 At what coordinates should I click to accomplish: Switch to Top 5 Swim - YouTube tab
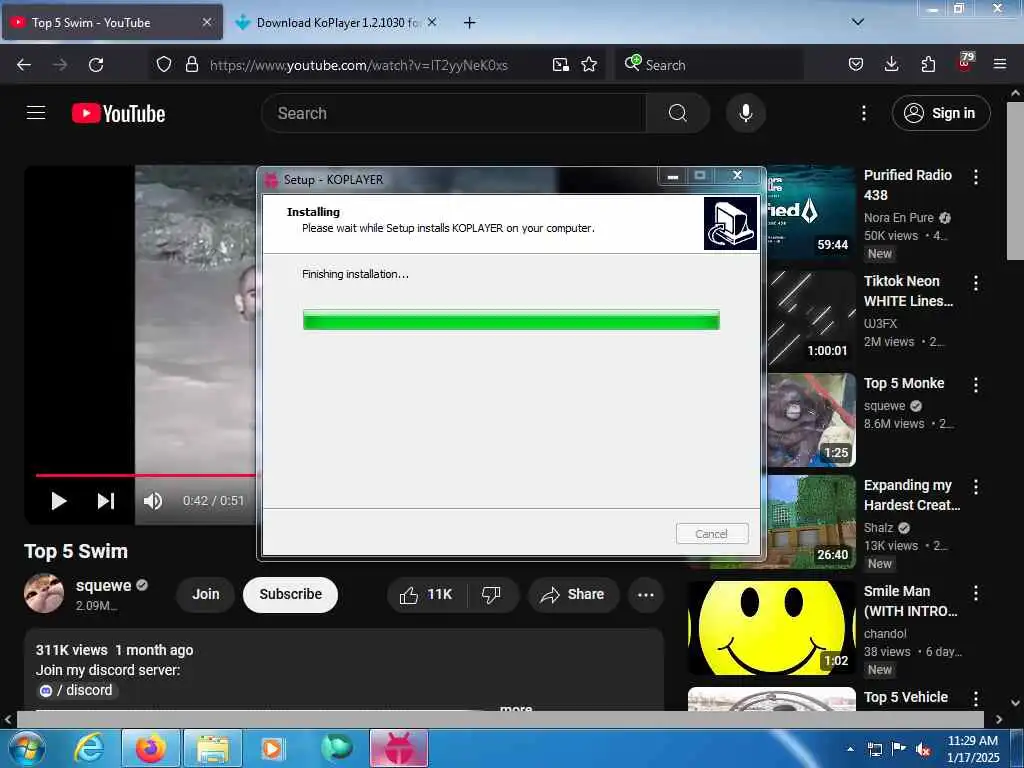[x=112, y=22]
